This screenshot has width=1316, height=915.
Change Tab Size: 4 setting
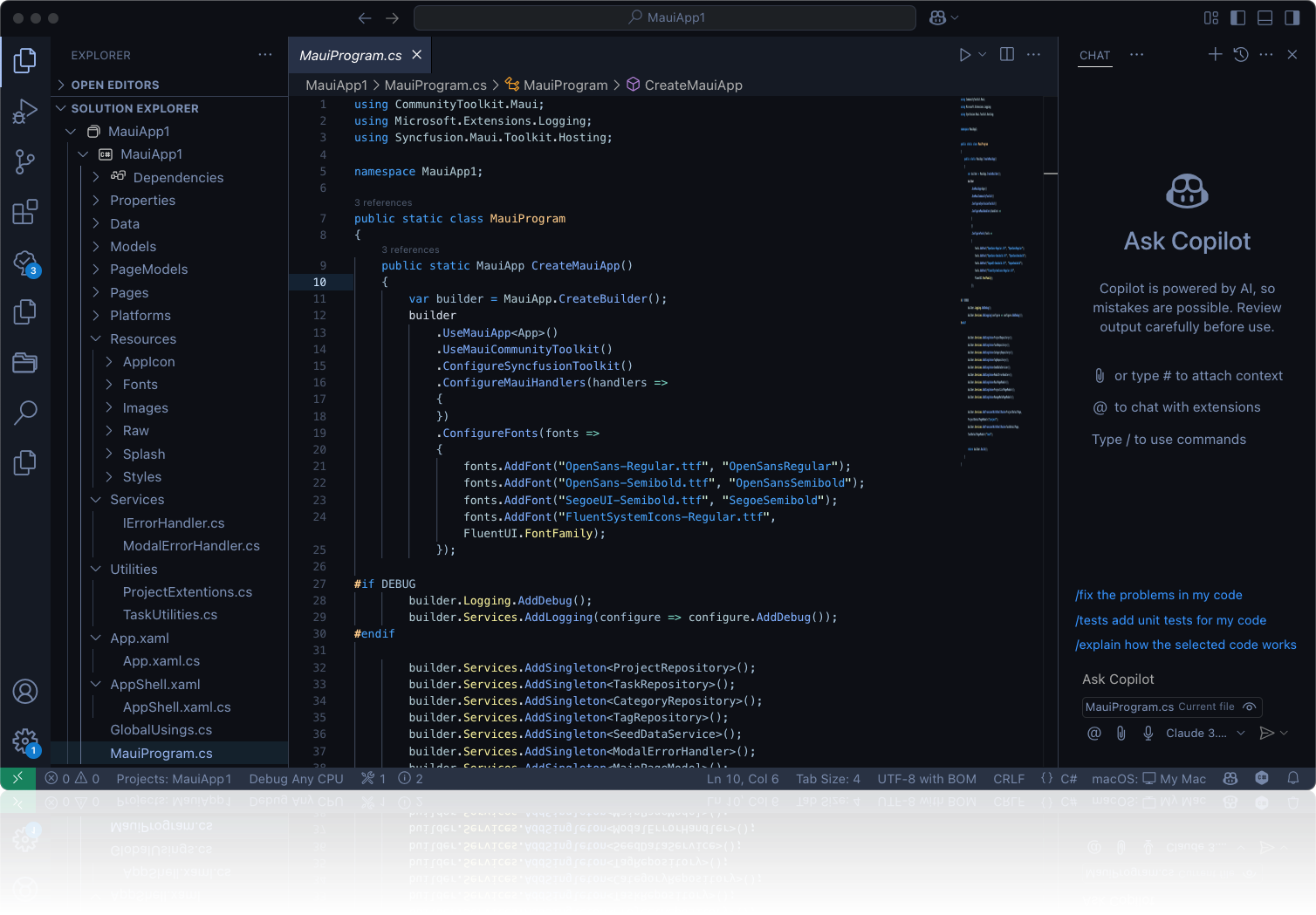(828, 779)
